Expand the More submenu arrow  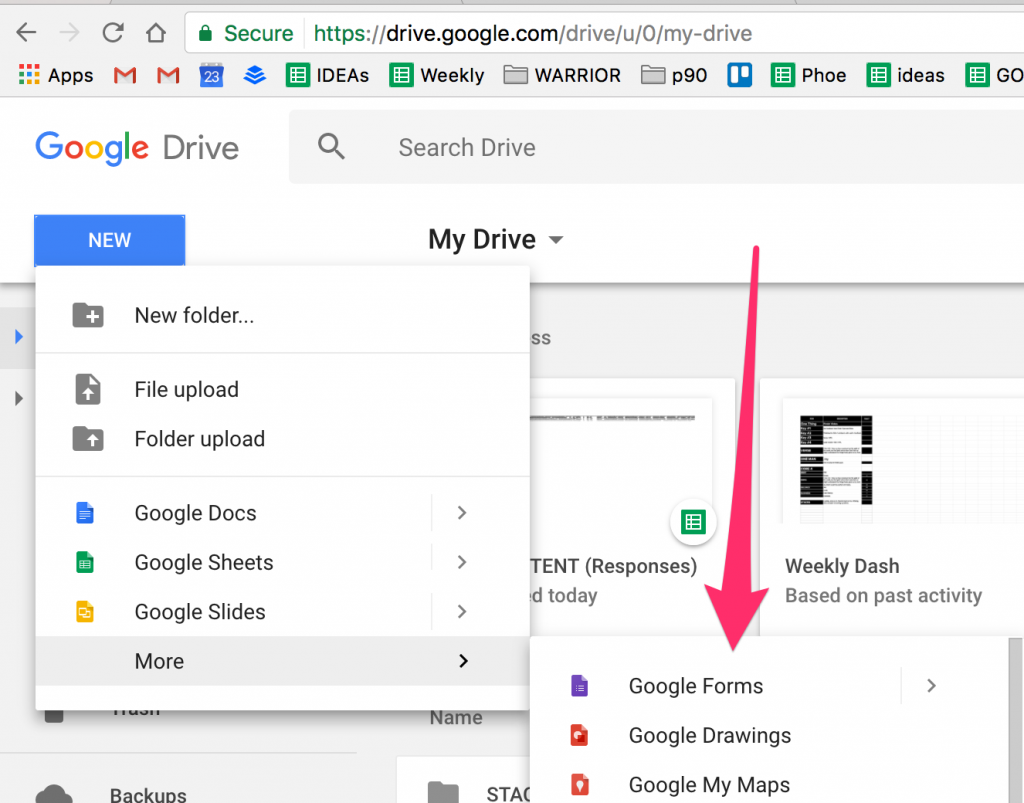pos(463,661)
